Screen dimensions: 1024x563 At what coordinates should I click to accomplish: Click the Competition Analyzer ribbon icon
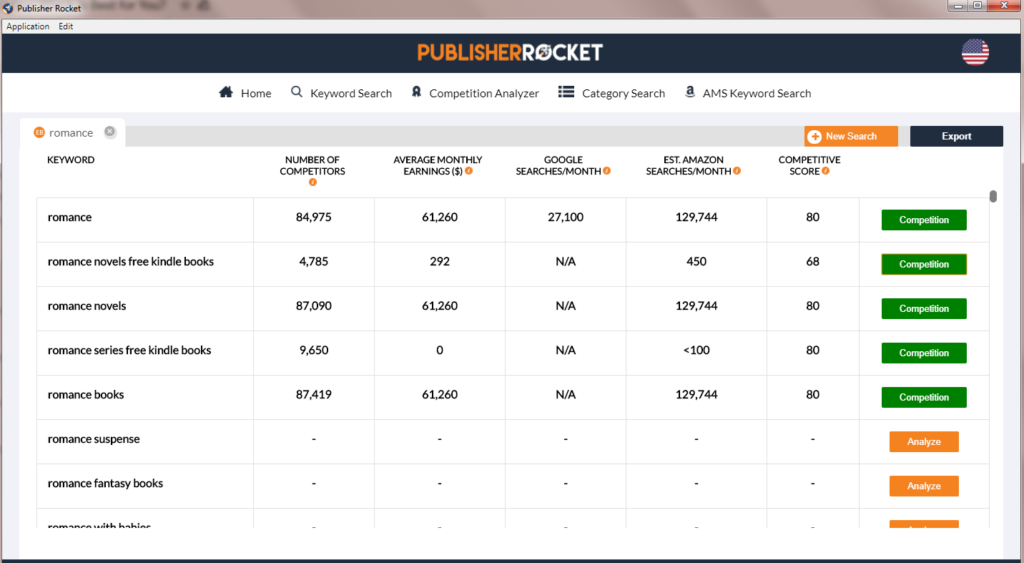416,92
